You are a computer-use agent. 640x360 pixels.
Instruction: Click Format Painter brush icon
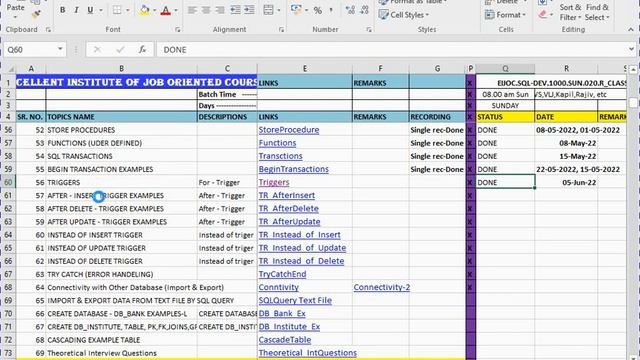36,14
